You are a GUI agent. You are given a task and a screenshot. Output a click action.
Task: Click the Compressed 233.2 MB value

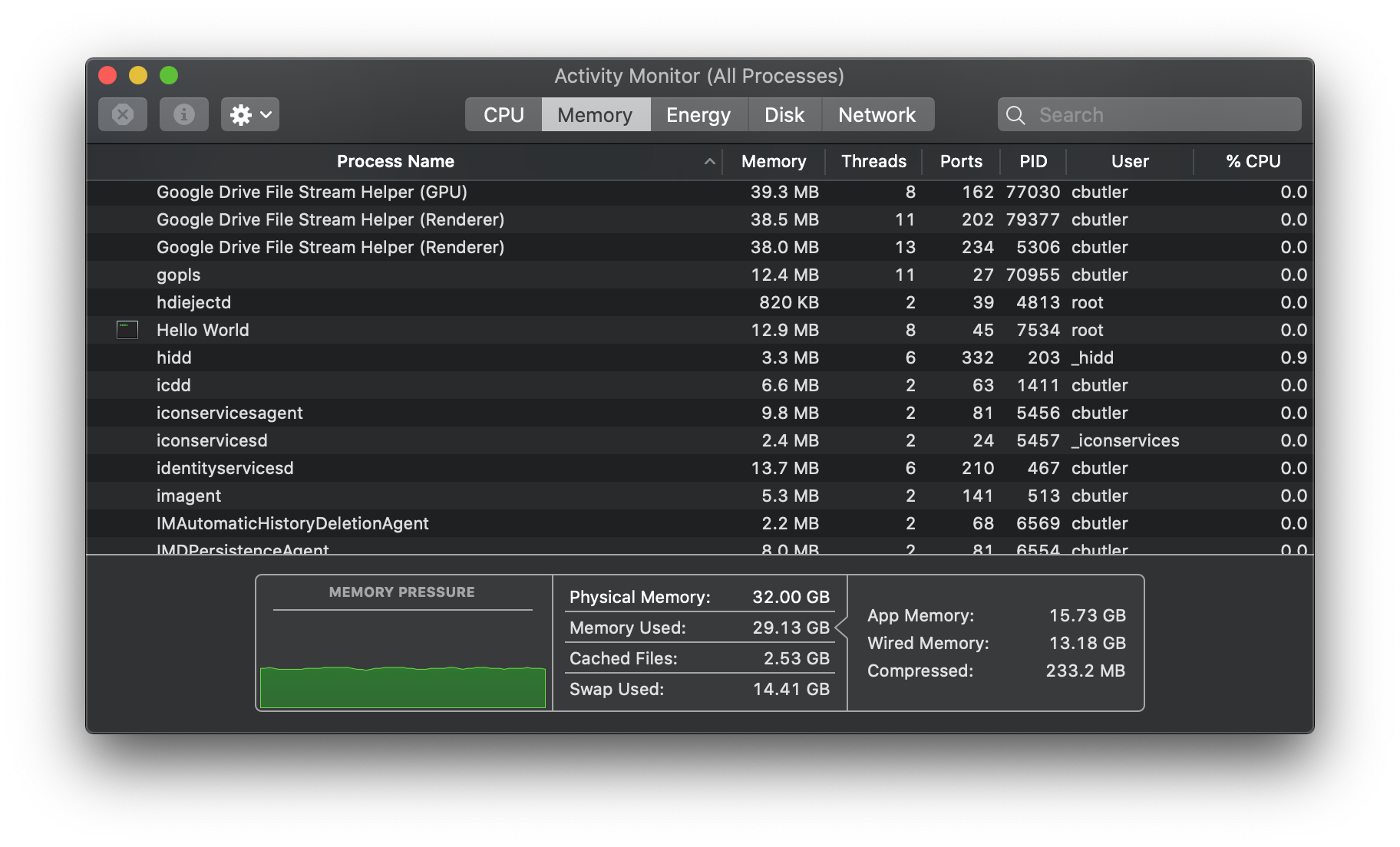click(x=1085, y=671)
